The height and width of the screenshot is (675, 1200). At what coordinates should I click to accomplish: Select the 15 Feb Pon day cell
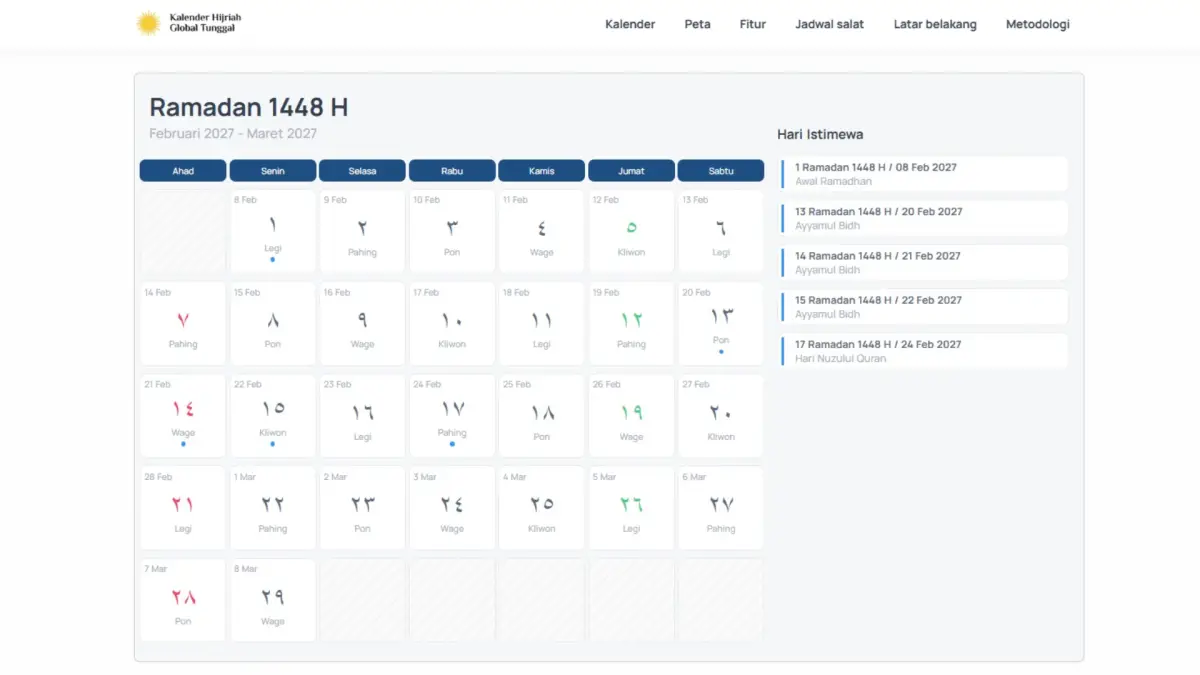pos(273,324)
